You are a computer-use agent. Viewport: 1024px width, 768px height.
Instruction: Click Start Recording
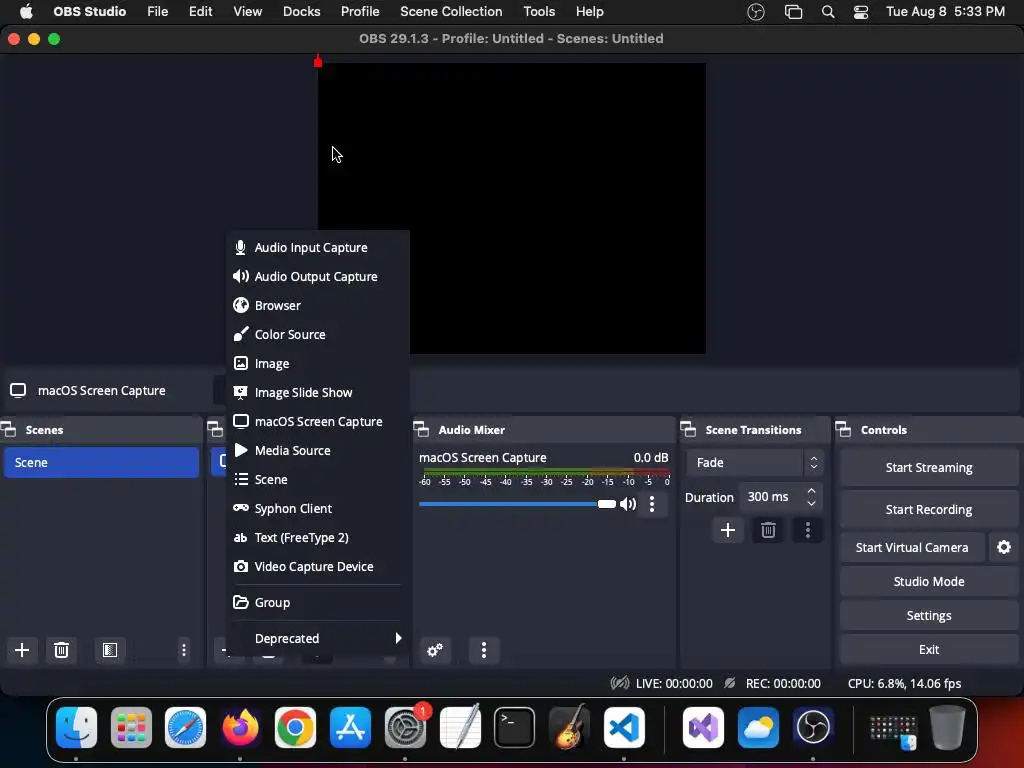(929, 509)
